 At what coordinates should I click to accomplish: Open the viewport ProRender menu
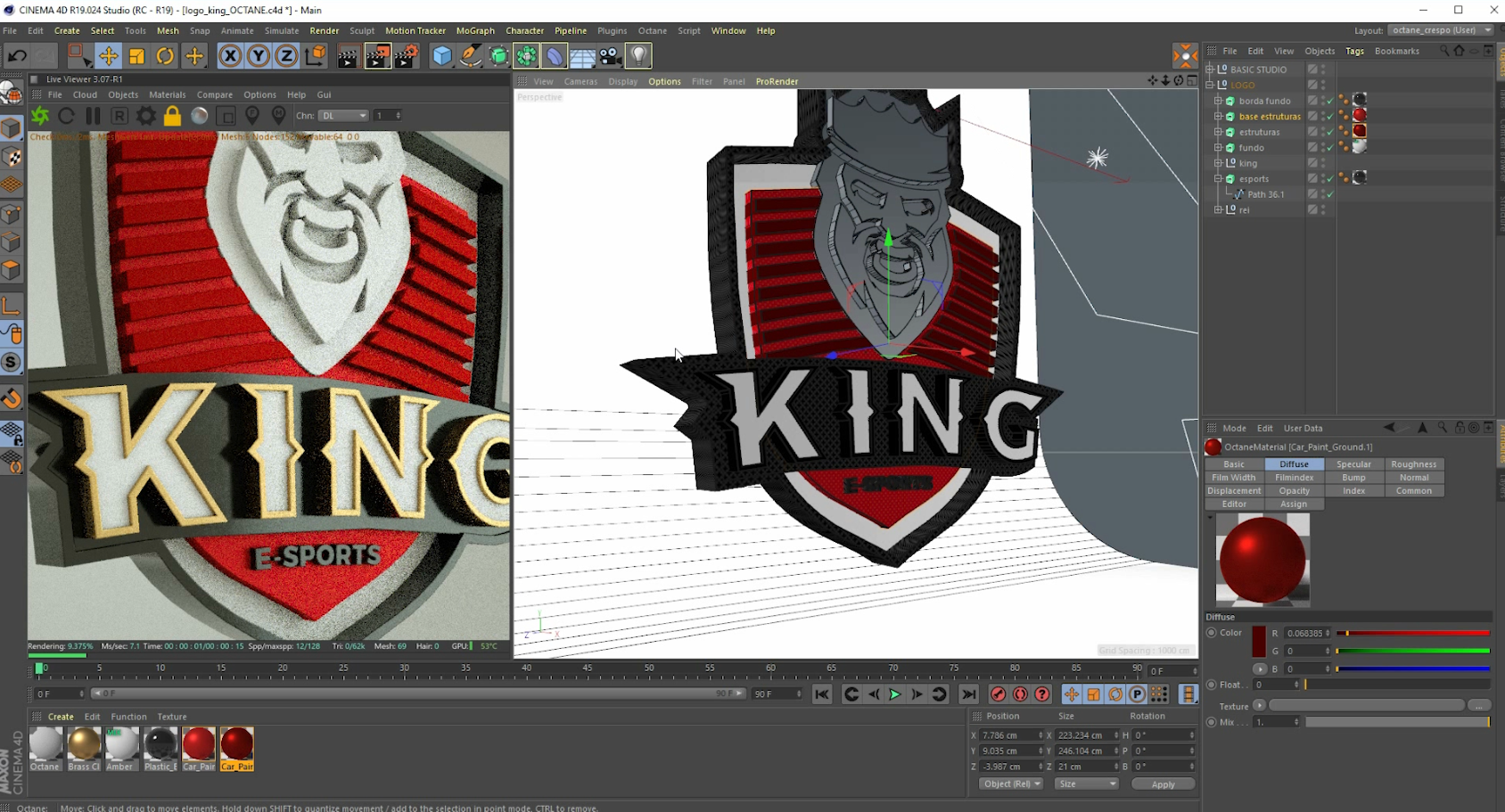[777, 82]
